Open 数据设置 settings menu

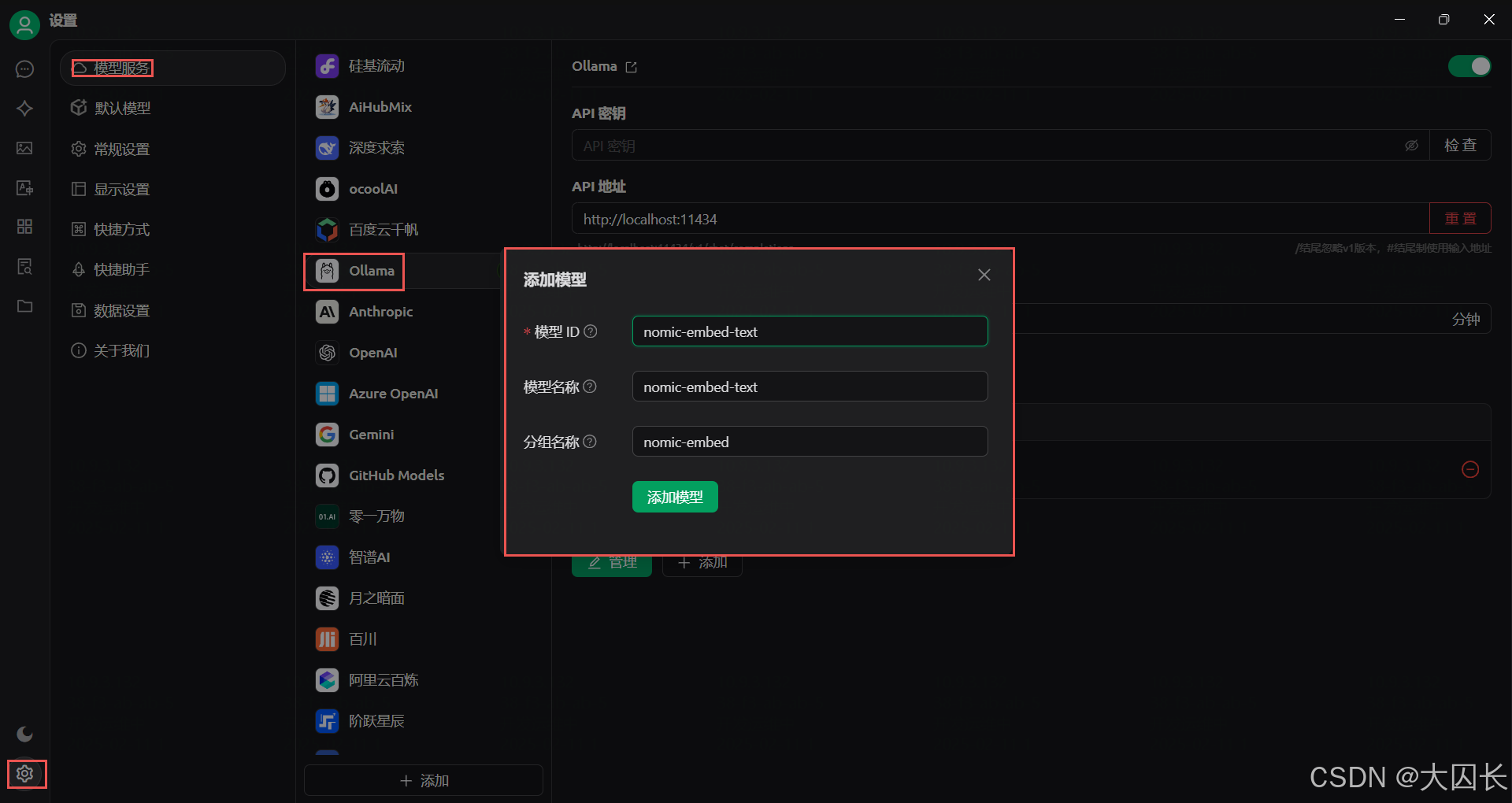(172, 310)
